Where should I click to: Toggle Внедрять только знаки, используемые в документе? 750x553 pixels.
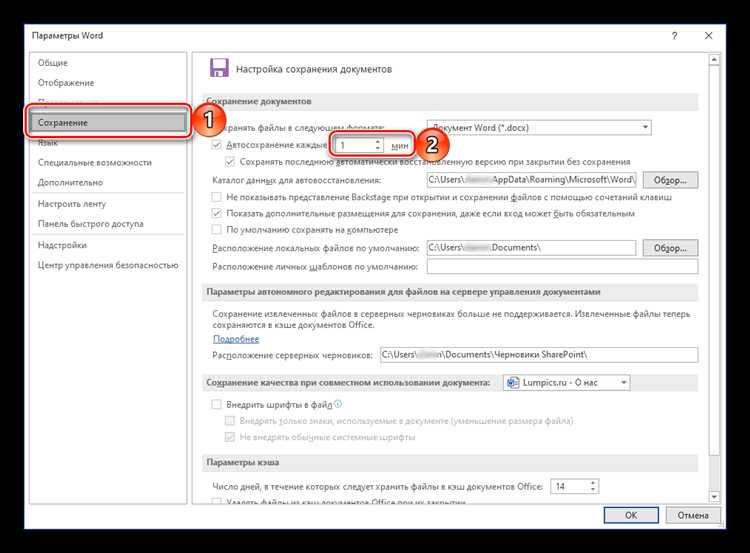pos(230,421)
